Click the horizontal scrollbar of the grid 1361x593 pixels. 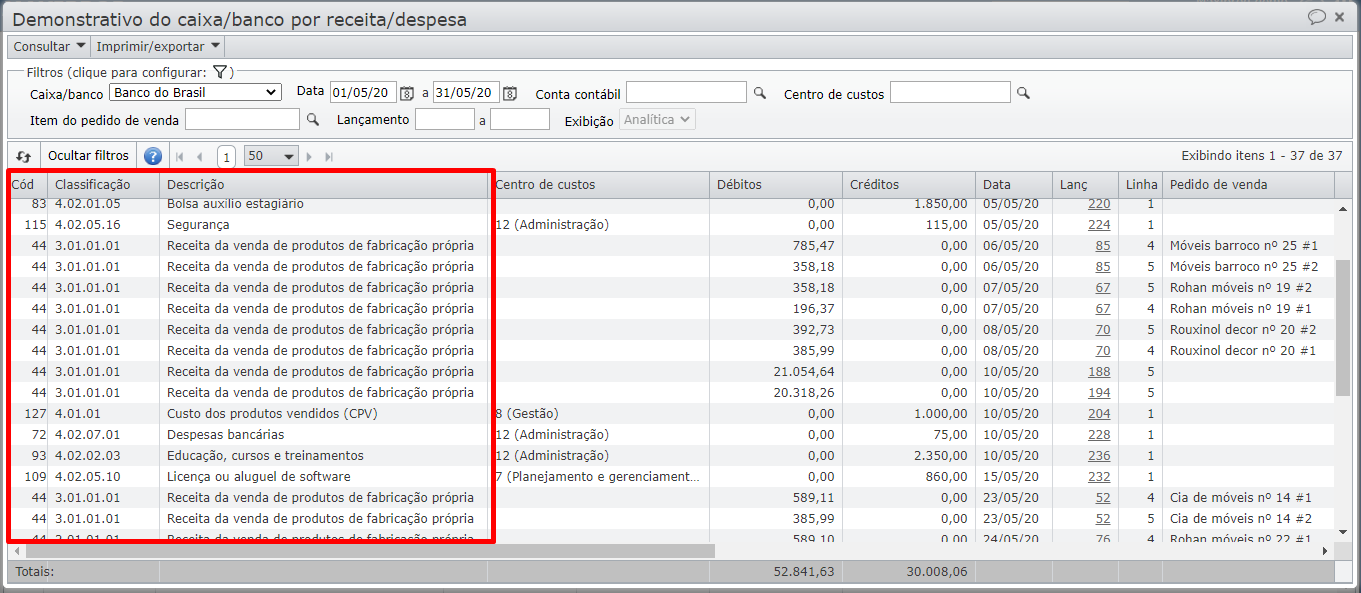pos(370,551)
